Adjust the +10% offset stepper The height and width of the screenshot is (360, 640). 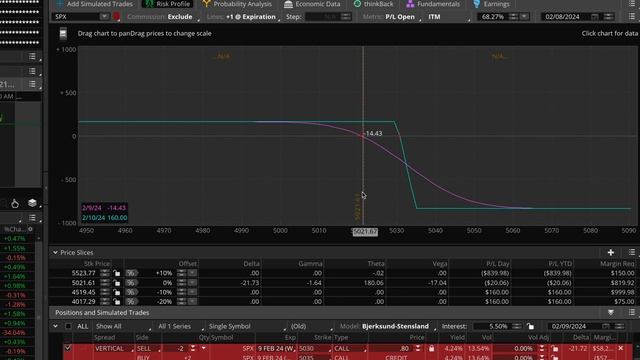click(182, 273)
